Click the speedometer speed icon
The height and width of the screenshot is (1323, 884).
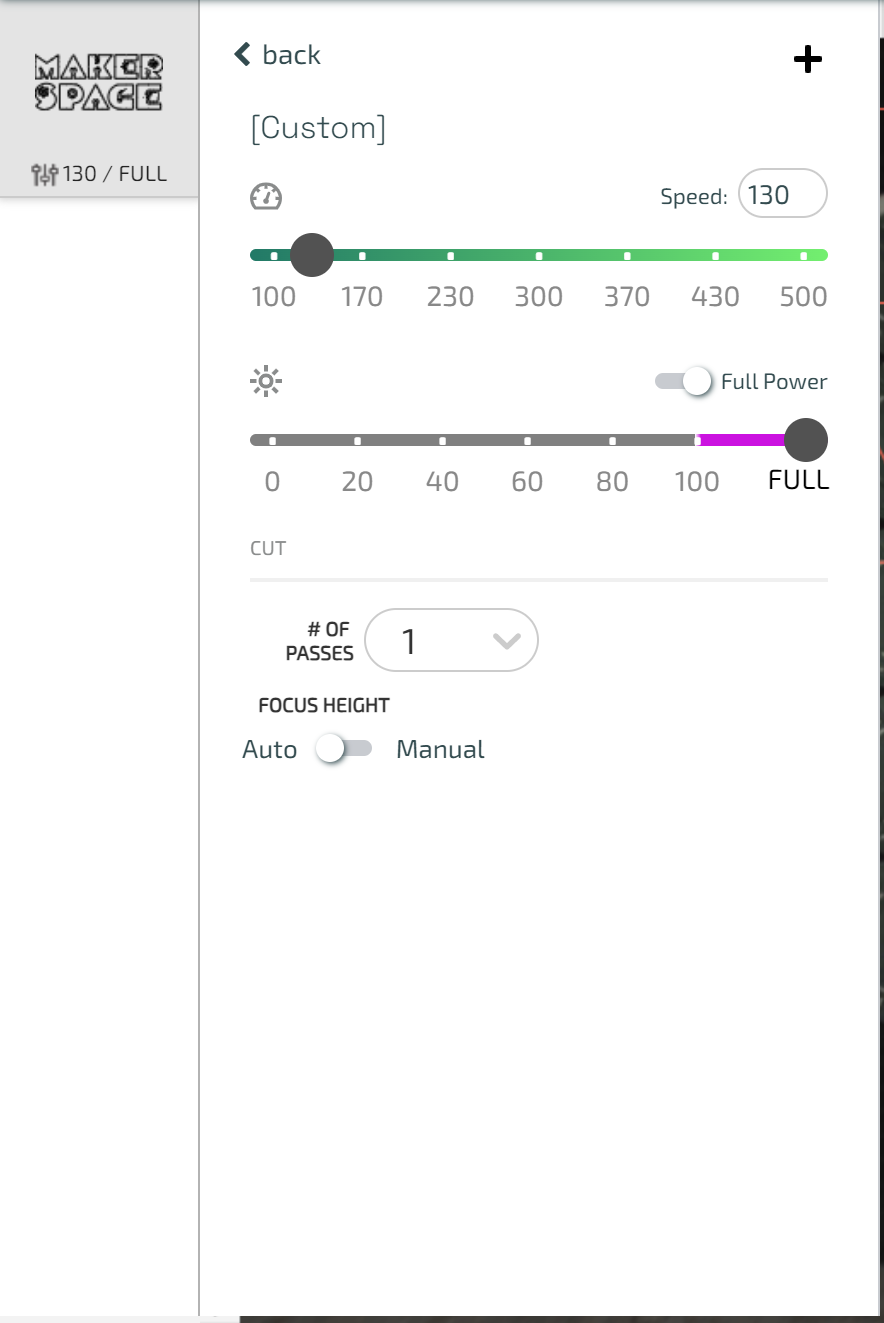click(x=266, y=197)
